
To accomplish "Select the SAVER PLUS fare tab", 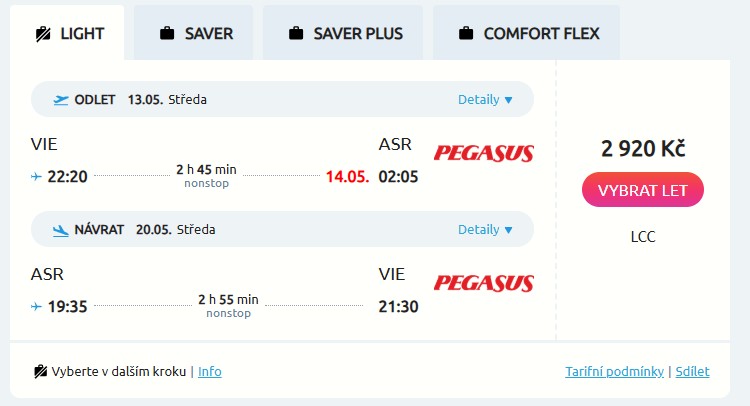I will click(x=343, y=33).
